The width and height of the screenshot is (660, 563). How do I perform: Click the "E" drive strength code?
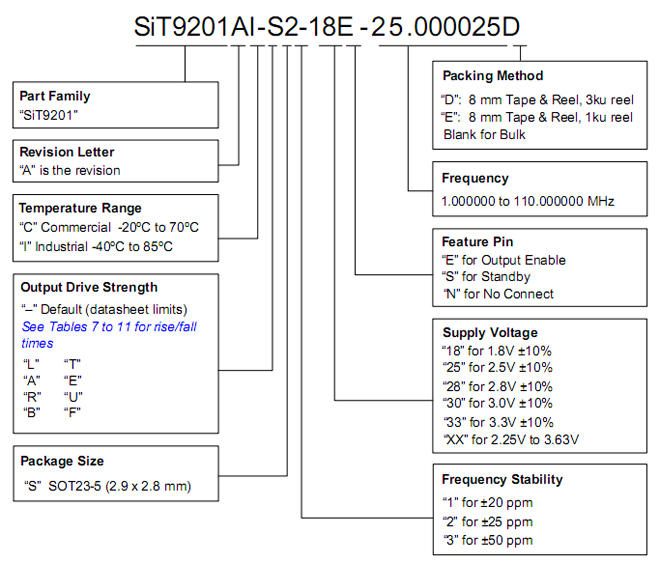tap(72, 380)
